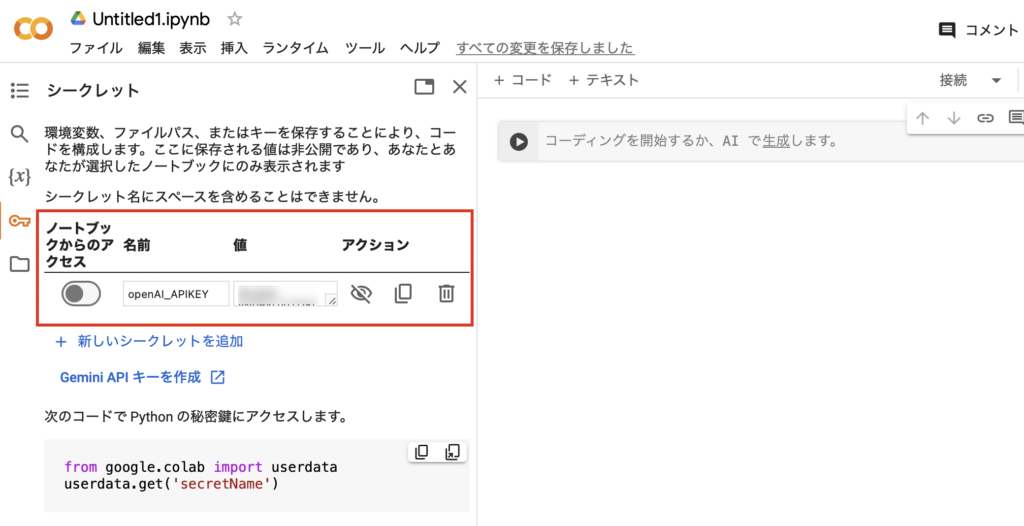1024x526 pixels.
Task: Run the code cell with play button
Action: [518, 141]
